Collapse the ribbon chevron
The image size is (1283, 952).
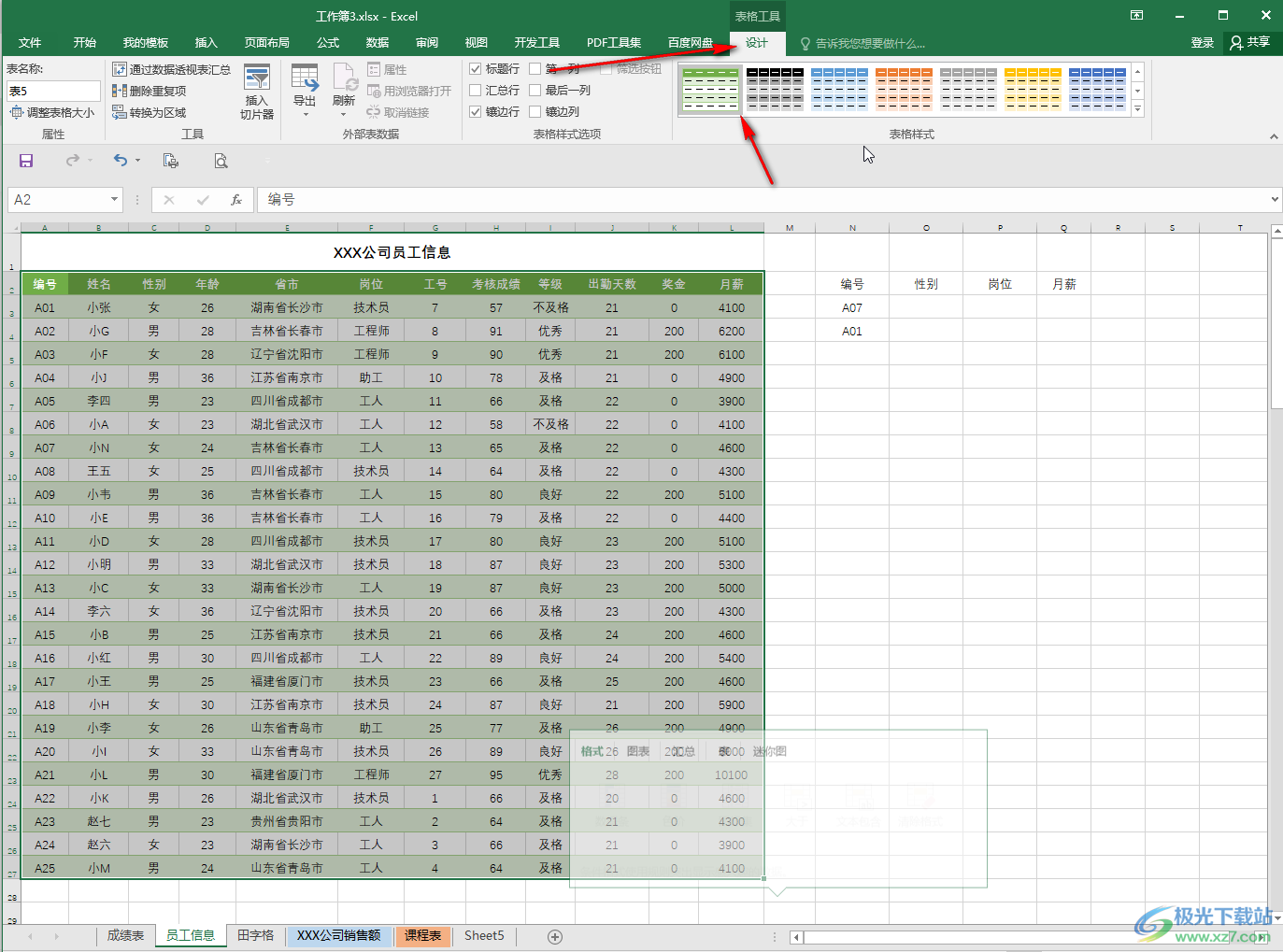[x=1274, y=136]
